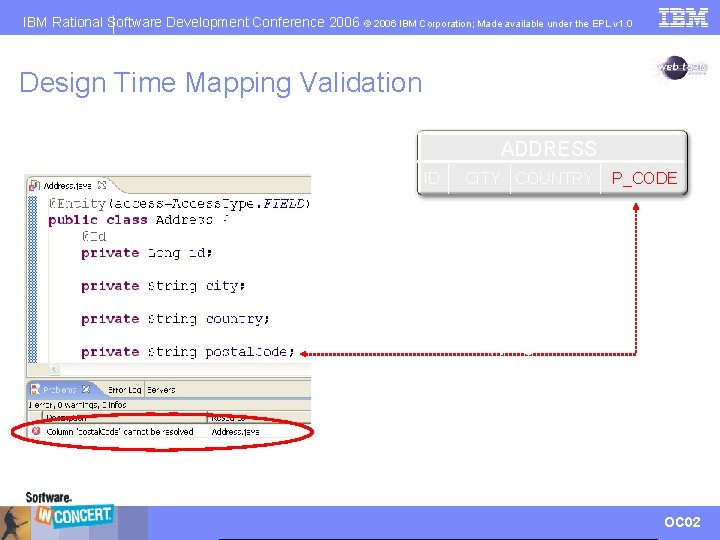The width and height of the screenshot is (720, 540).
Task: Click the 'private String city' line
Action: tap(163, 286)
